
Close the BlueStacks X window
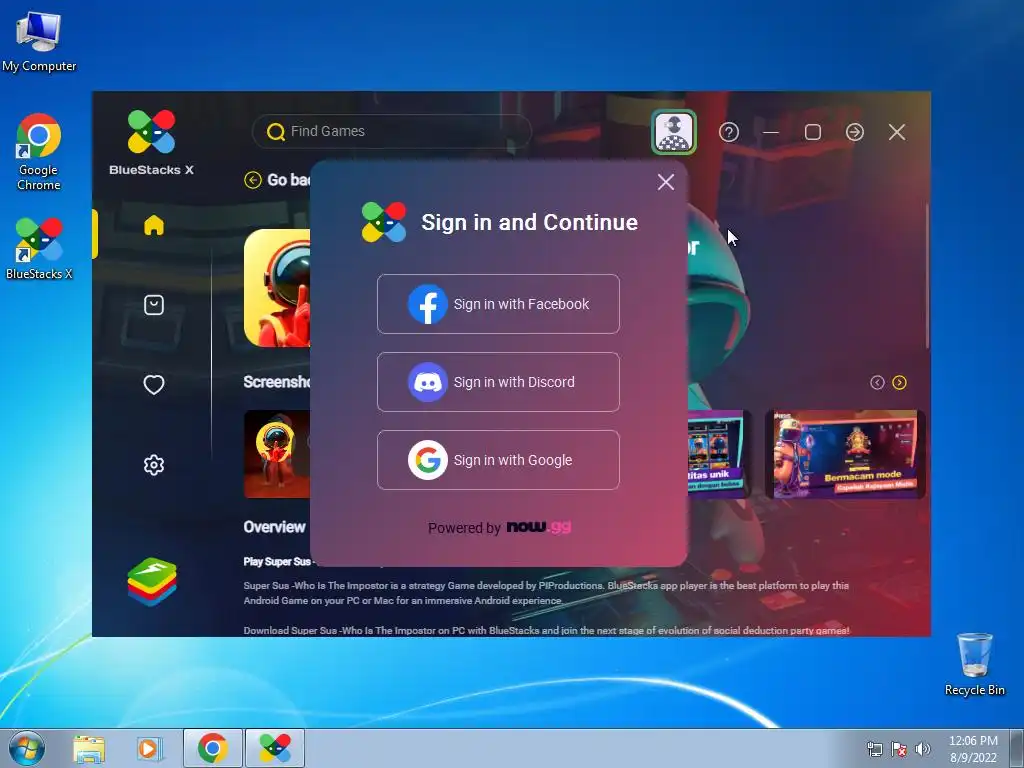click(897, 133)
